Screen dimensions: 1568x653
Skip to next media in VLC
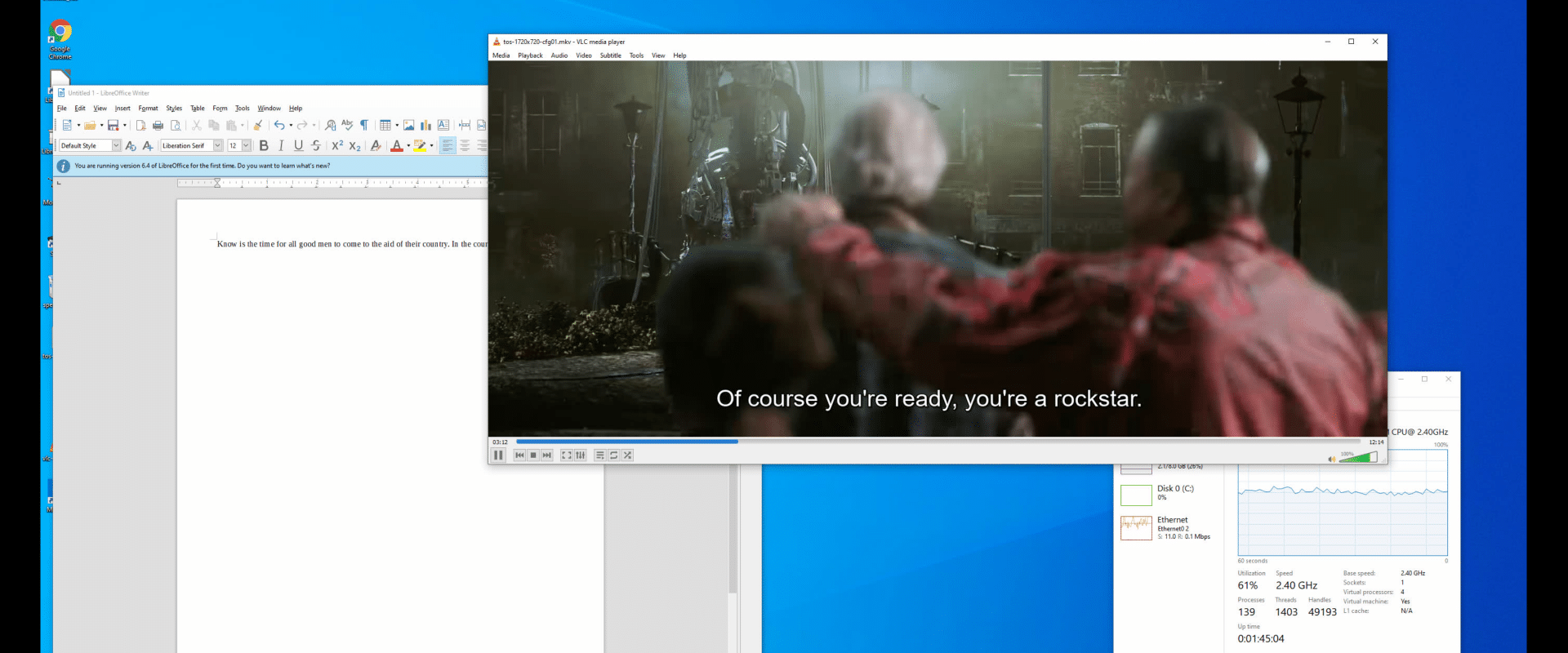(x=547, y=455)
